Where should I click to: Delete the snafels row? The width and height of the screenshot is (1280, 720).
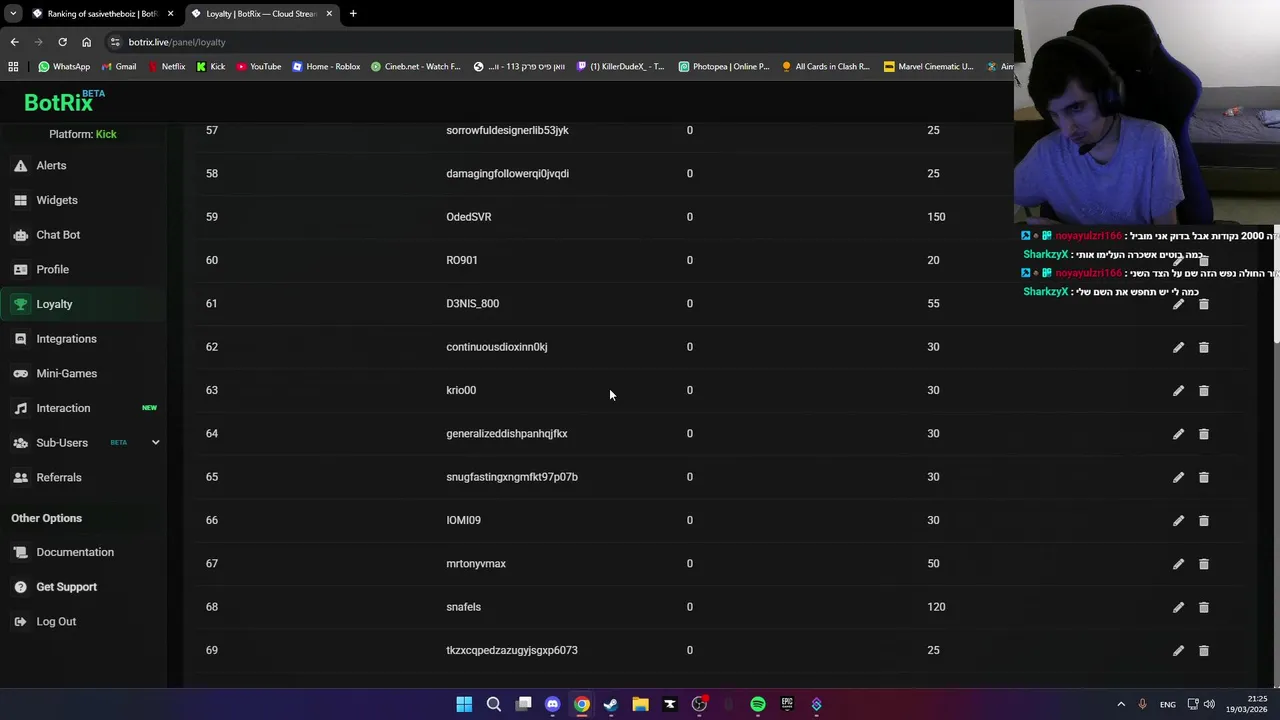(1204, 607)
